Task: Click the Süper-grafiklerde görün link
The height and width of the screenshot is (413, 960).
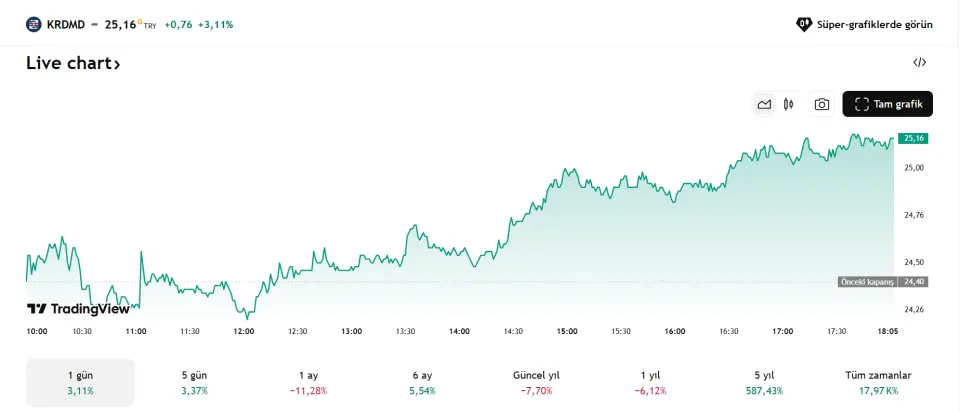Action: pos(875,24)
